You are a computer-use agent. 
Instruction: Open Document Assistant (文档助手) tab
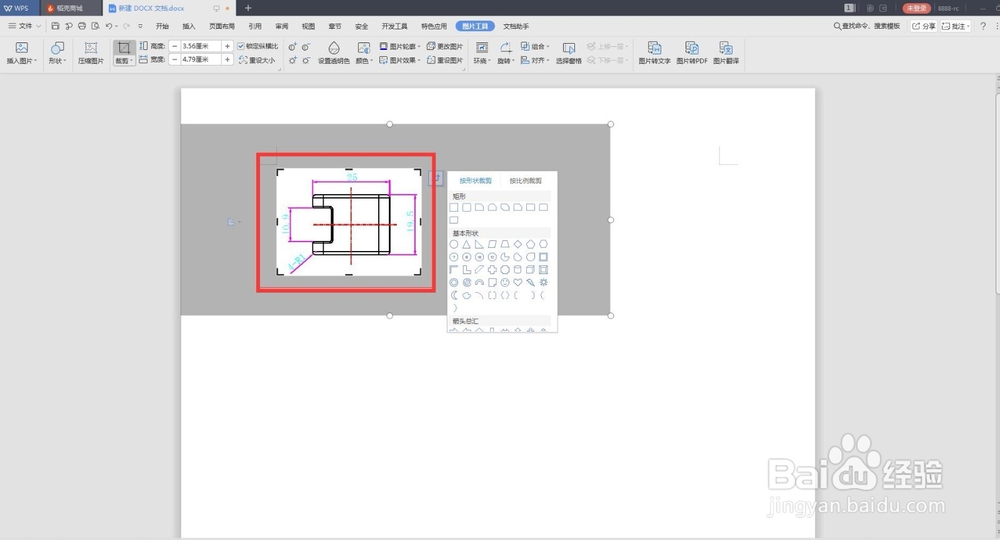click(516, 26)
